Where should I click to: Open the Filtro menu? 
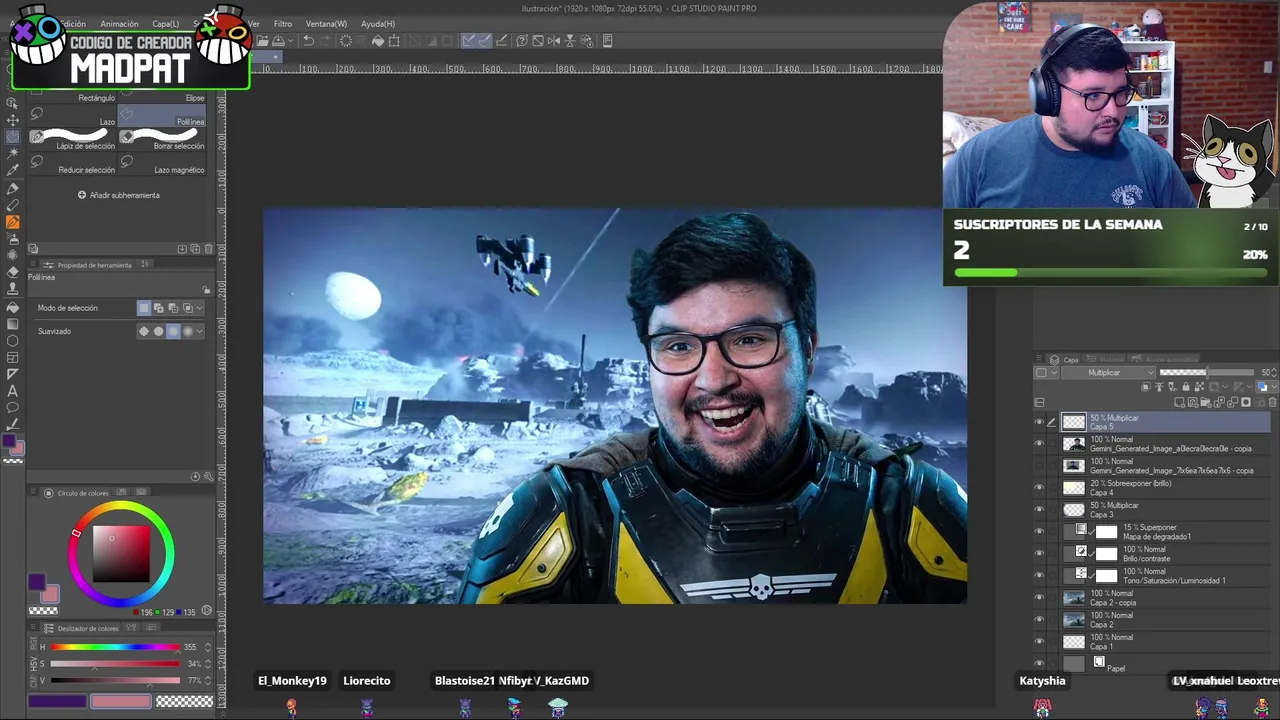[x=283, y=24]
